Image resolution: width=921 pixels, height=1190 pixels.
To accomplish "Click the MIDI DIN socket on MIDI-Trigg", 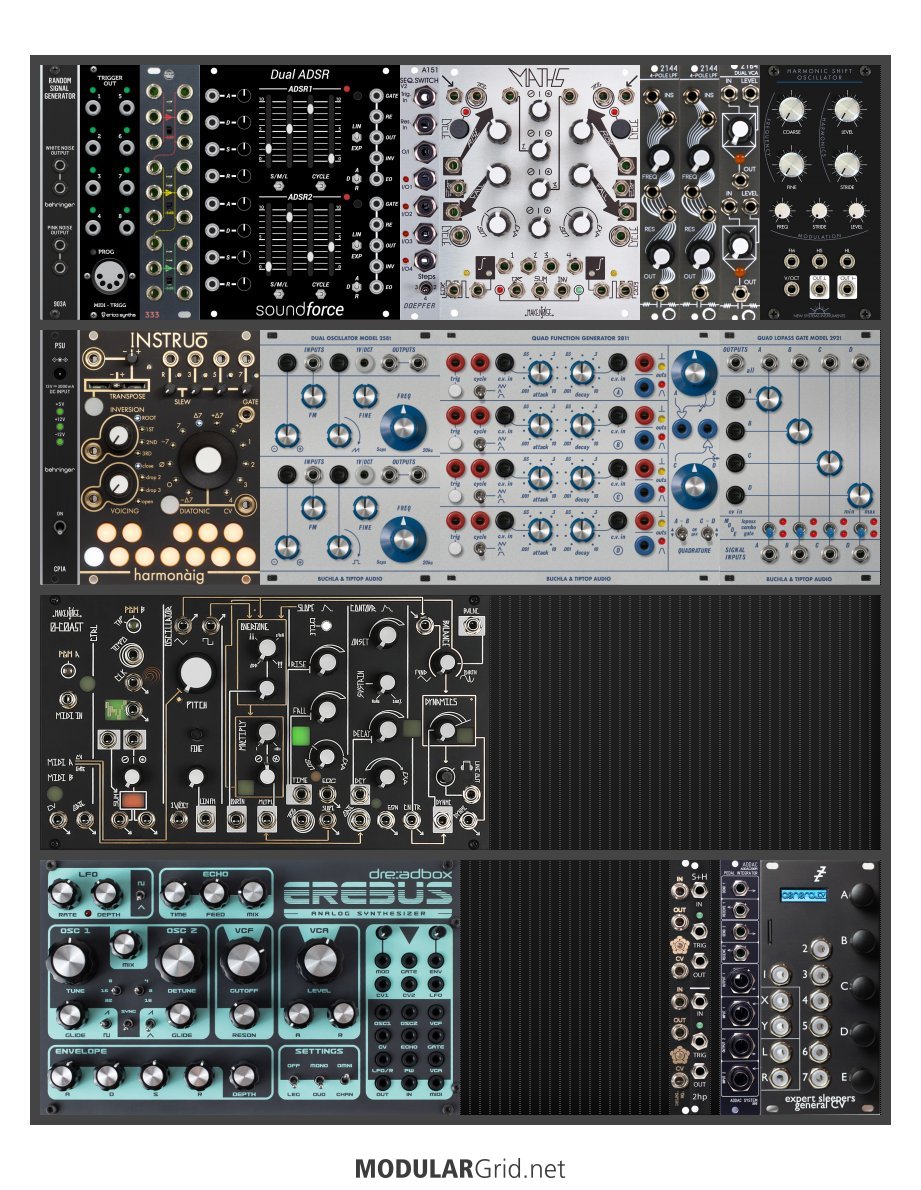I will (109, 278).
